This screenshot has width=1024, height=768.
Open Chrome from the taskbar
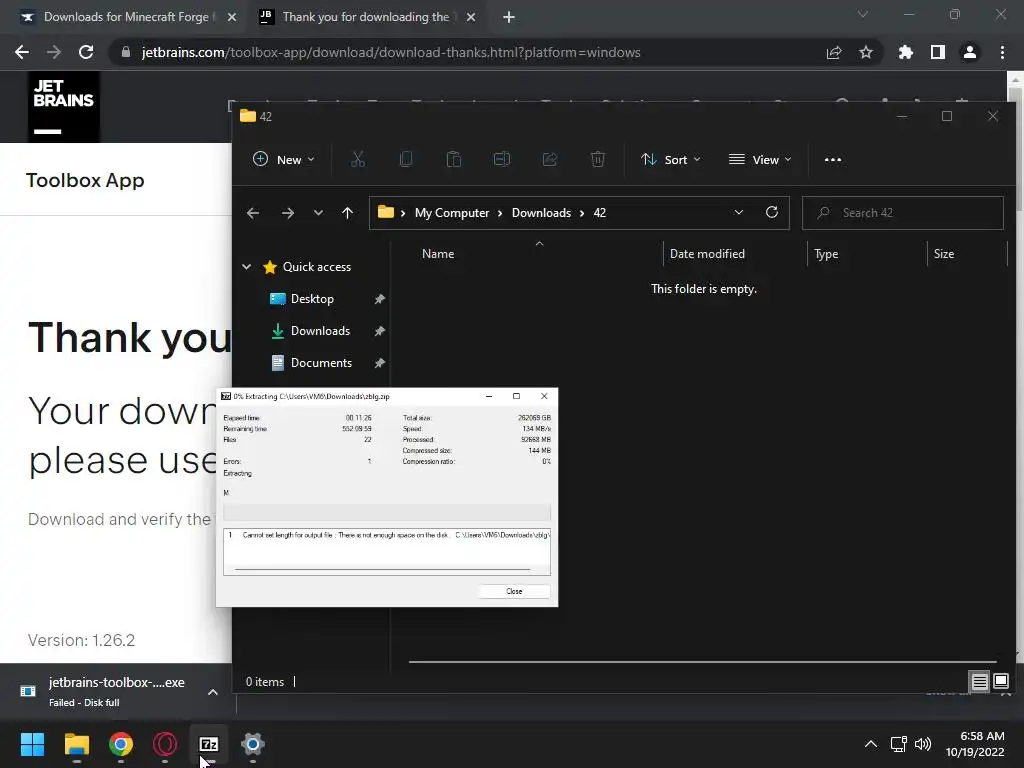(x=121, y=744)
